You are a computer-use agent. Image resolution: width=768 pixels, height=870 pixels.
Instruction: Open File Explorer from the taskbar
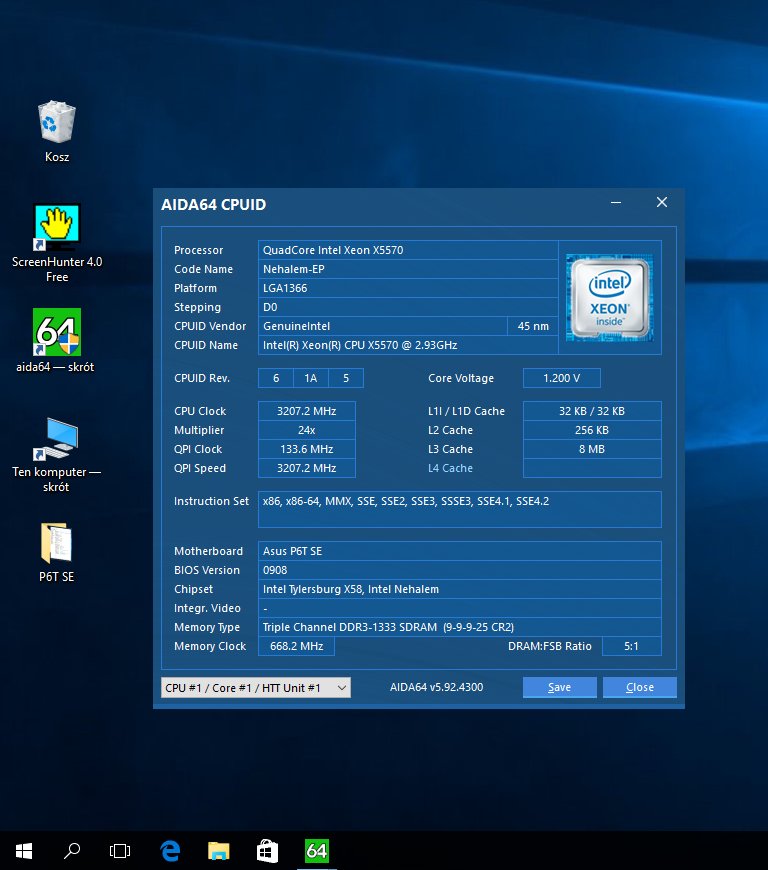click(219, 851)
